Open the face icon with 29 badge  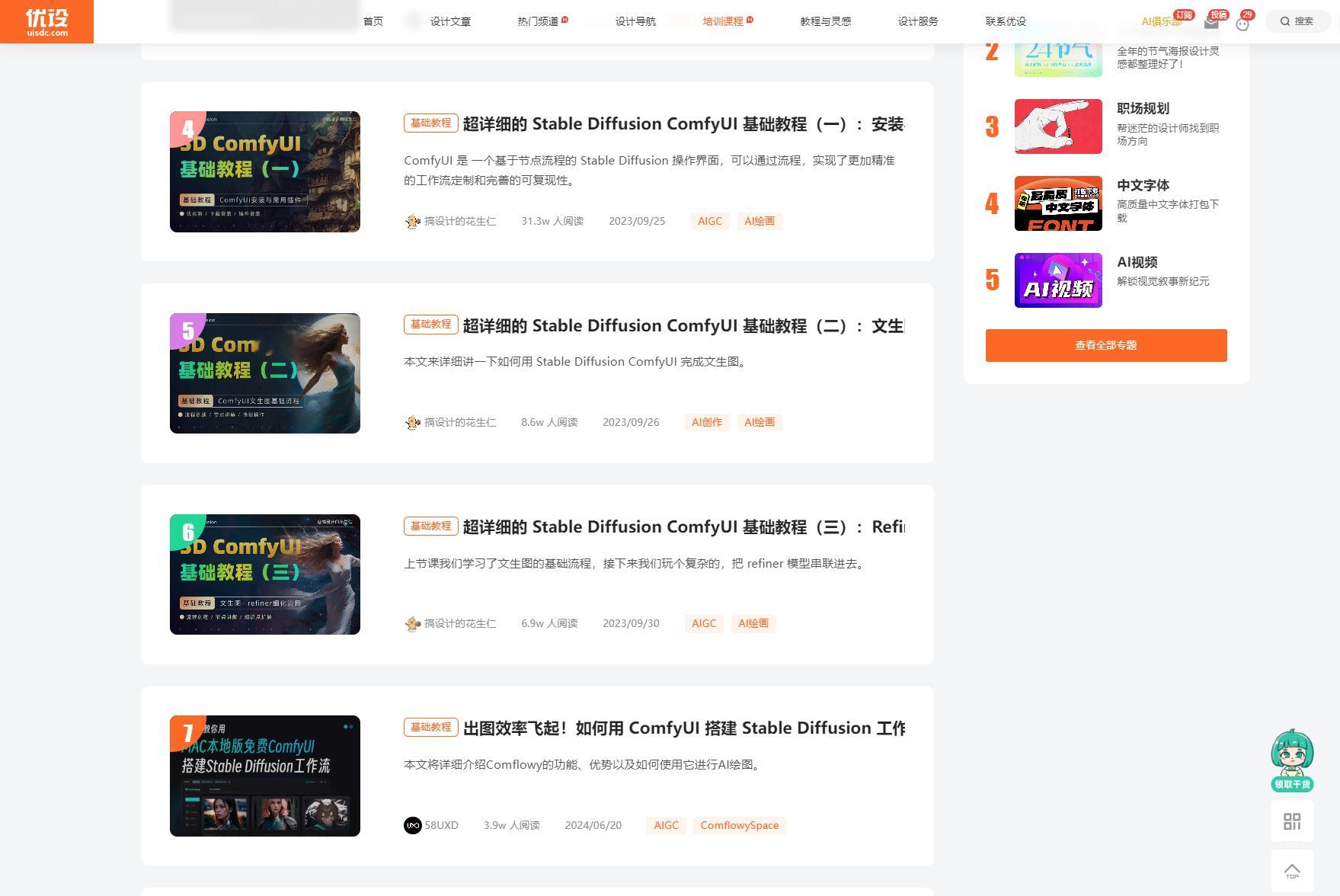pos(1242,24)
